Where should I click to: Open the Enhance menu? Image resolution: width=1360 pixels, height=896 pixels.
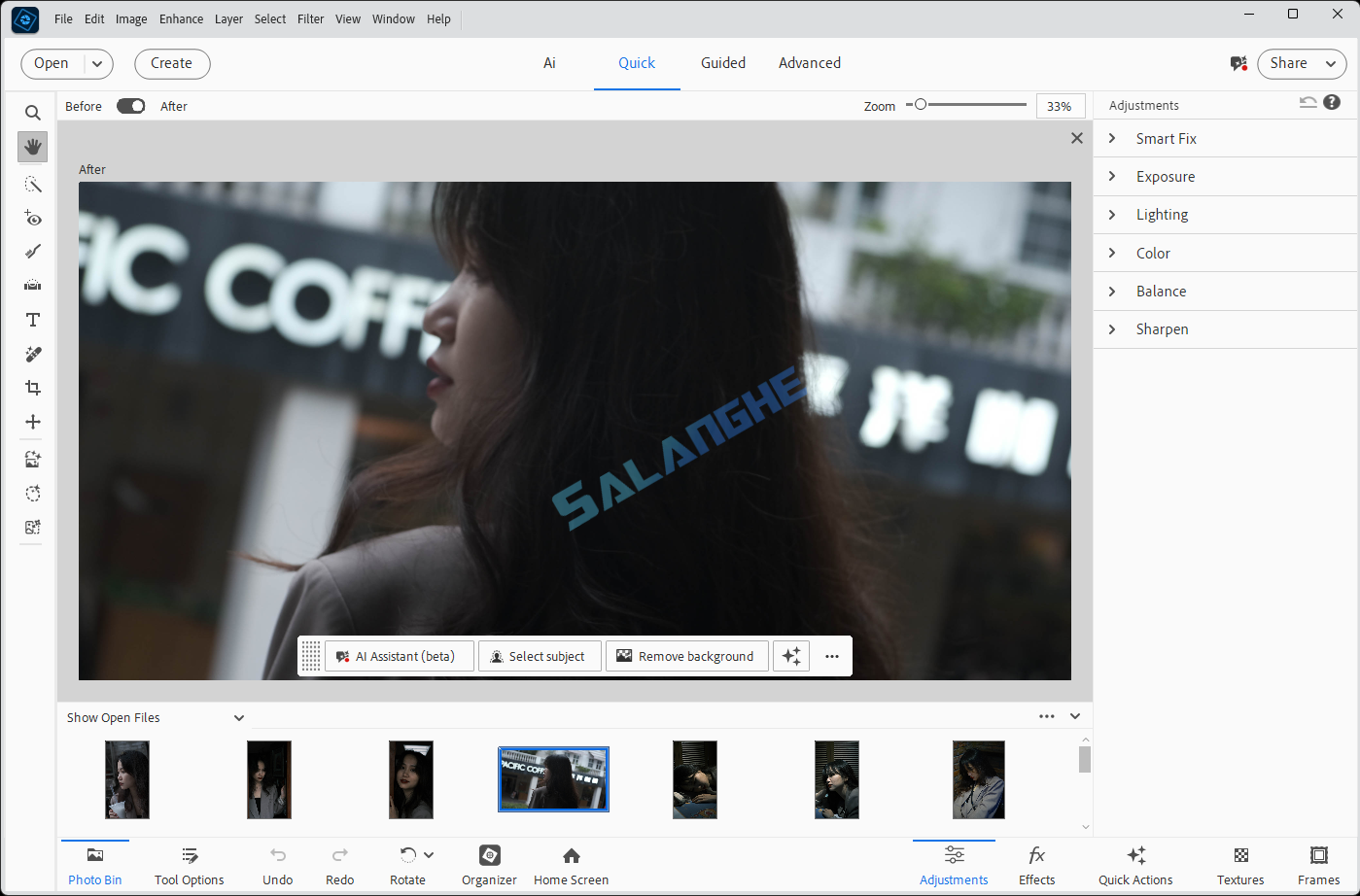pyautogui.click(x=182, y=18)
